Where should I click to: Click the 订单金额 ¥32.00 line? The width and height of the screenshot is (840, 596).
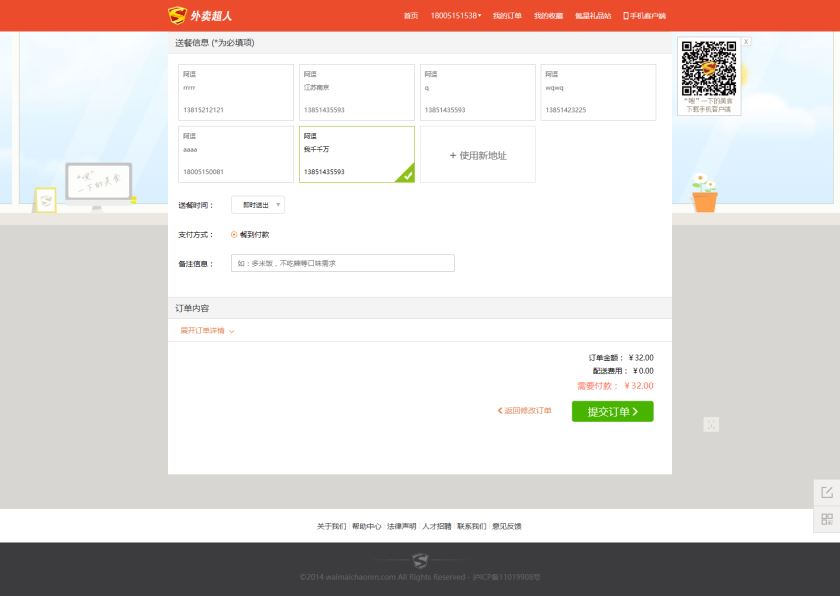(621, 358)
